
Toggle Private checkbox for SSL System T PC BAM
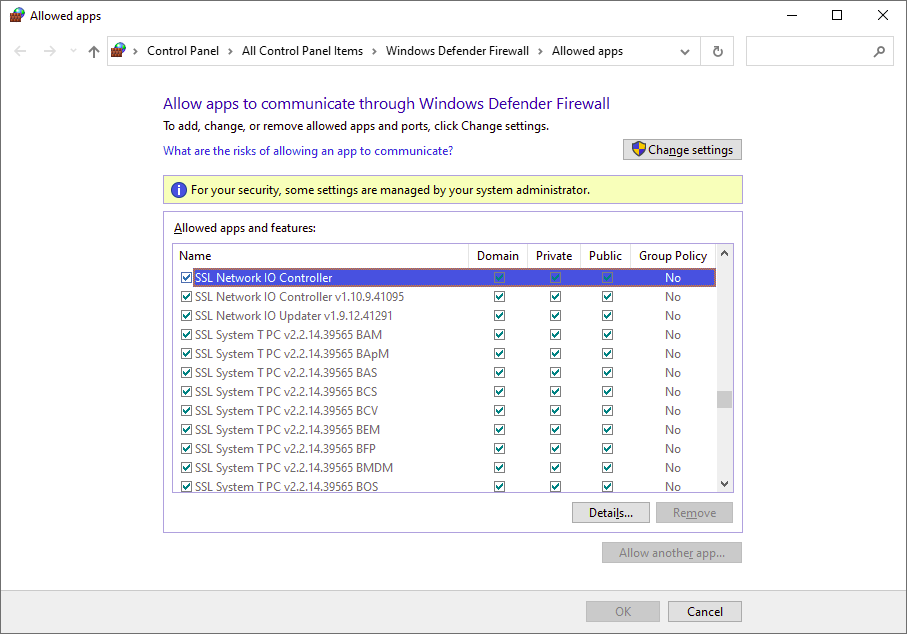tap(555, 335)
